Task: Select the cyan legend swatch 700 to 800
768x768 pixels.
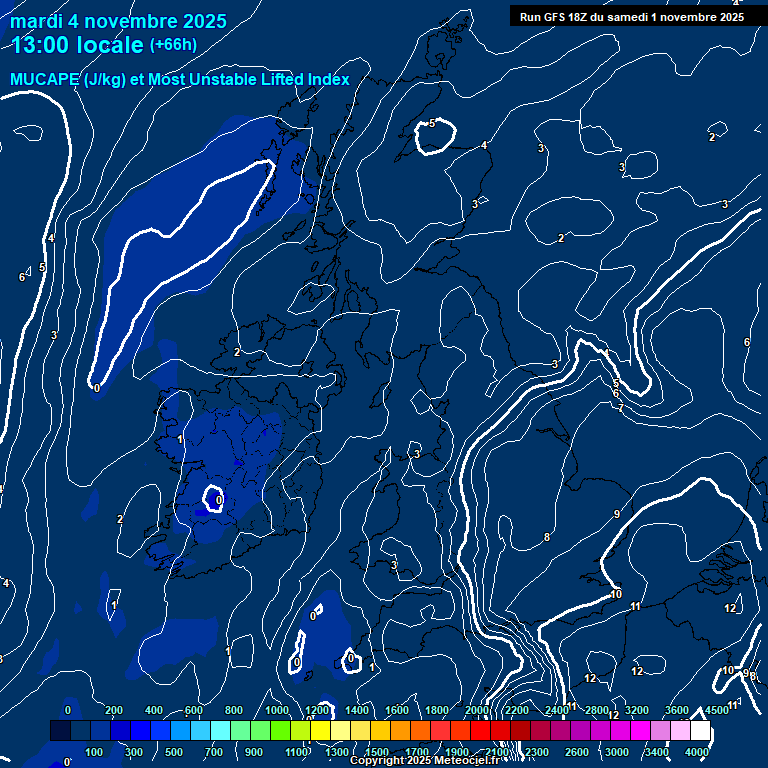Action: [220, 730]
